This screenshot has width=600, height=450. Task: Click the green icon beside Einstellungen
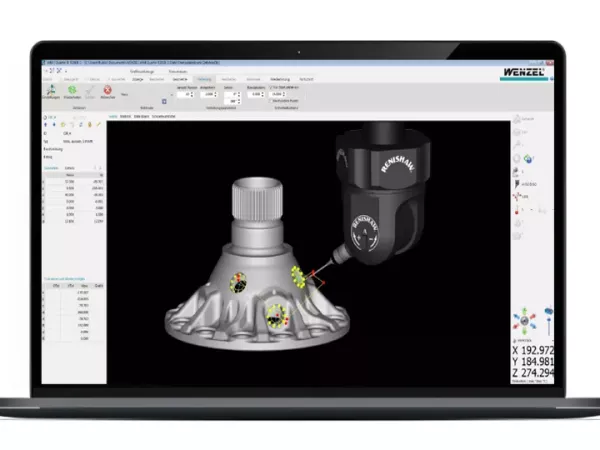point(73,88)
